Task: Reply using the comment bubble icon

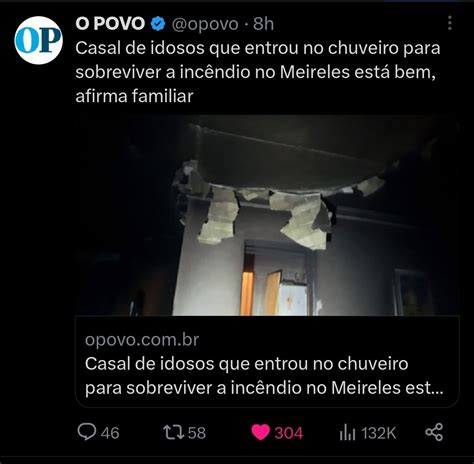Action: (87, 432)
